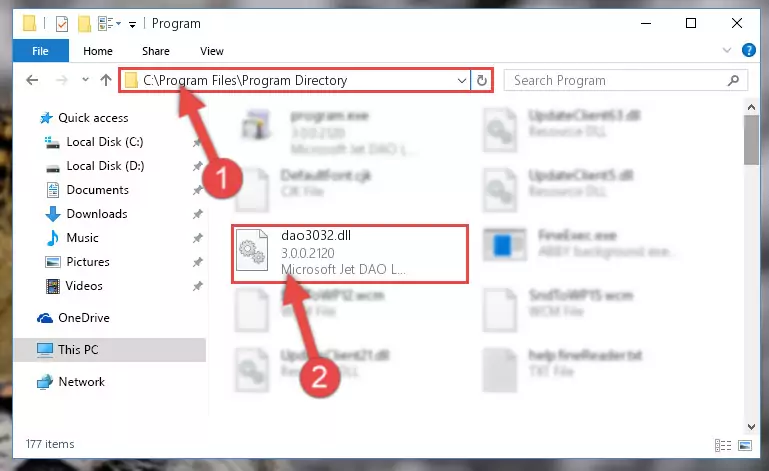Refresh the current folder view
Screen dimensions: 769x471
pos(482,80)
